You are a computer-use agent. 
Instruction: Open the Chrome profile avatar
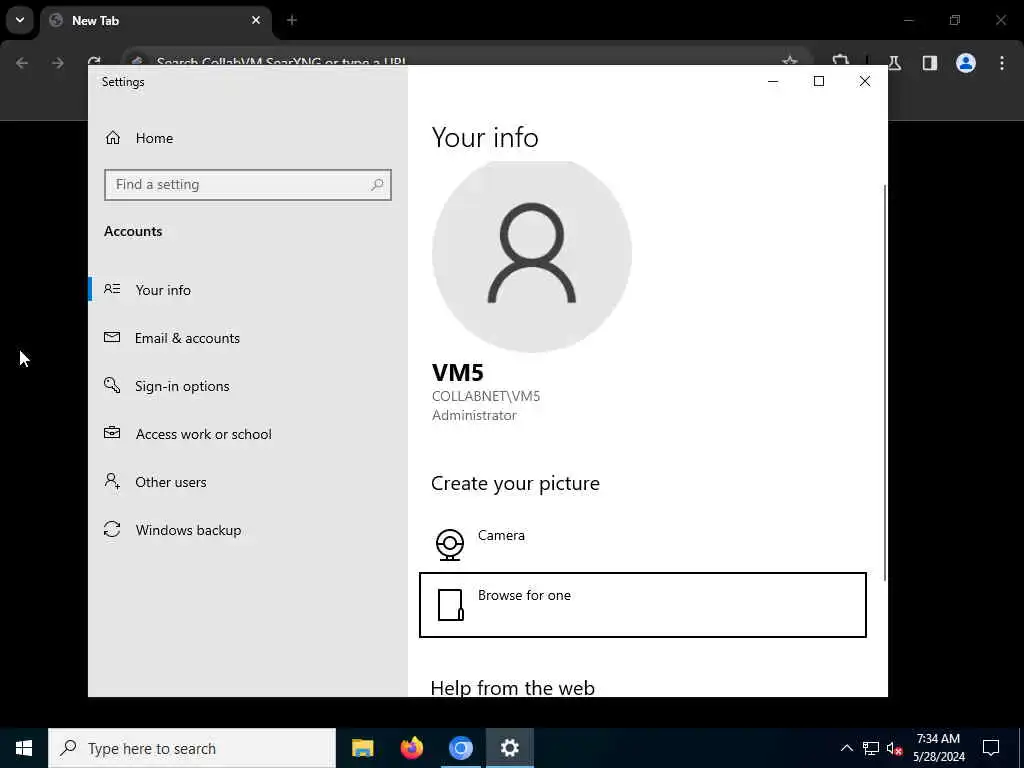click(x=966, y=63)
